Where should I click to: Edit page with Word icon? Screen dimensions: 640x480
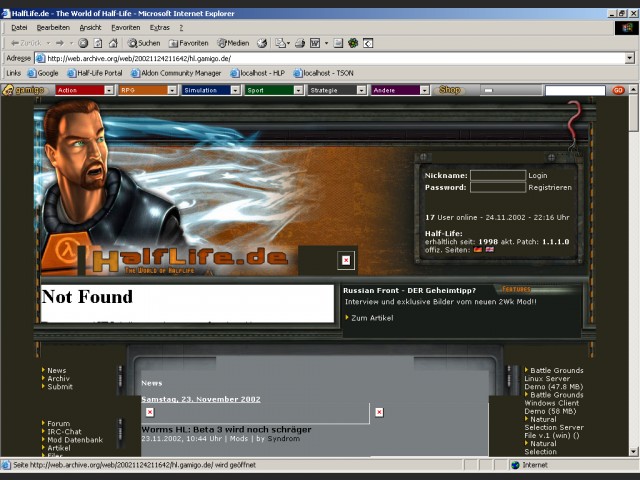coord(315,43)
